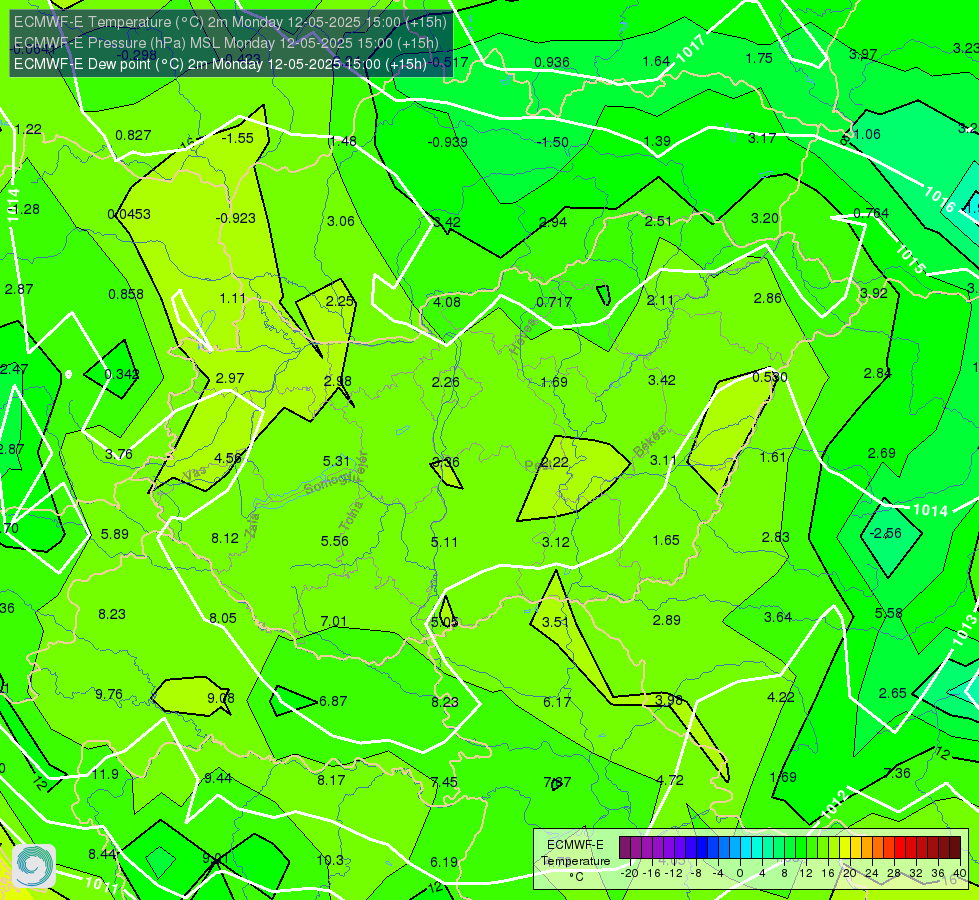Click the legend swatch above label 20
The height and width of the screenshot is (900, 979).
(844, 848)
